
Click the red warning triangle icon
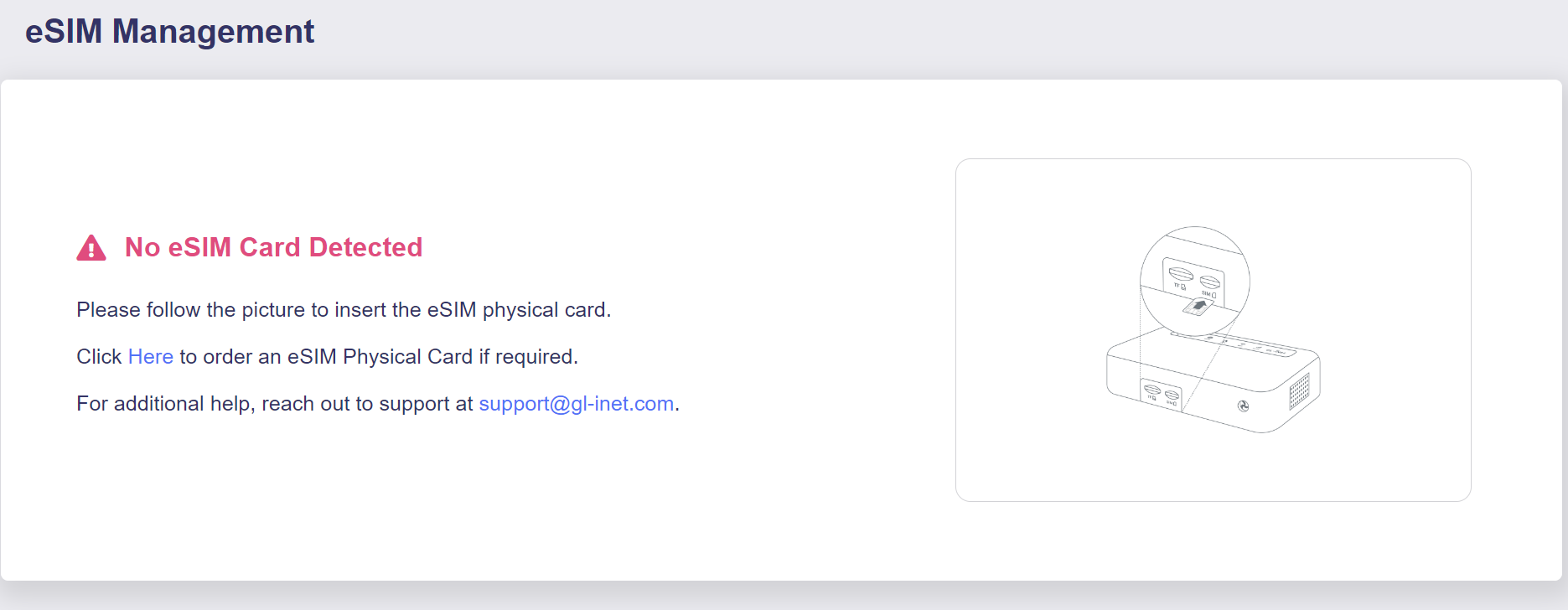[x=91, y=248]
